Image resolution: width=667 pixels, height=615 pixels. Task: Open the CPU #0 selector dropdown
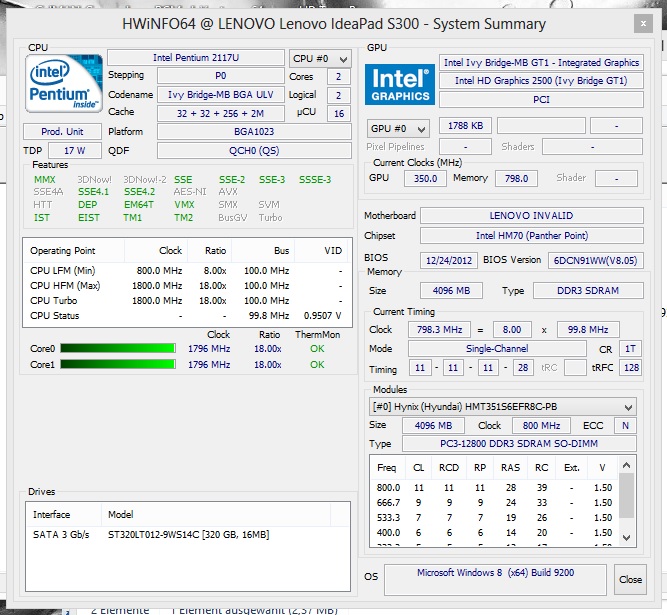(x=320, y=59)
